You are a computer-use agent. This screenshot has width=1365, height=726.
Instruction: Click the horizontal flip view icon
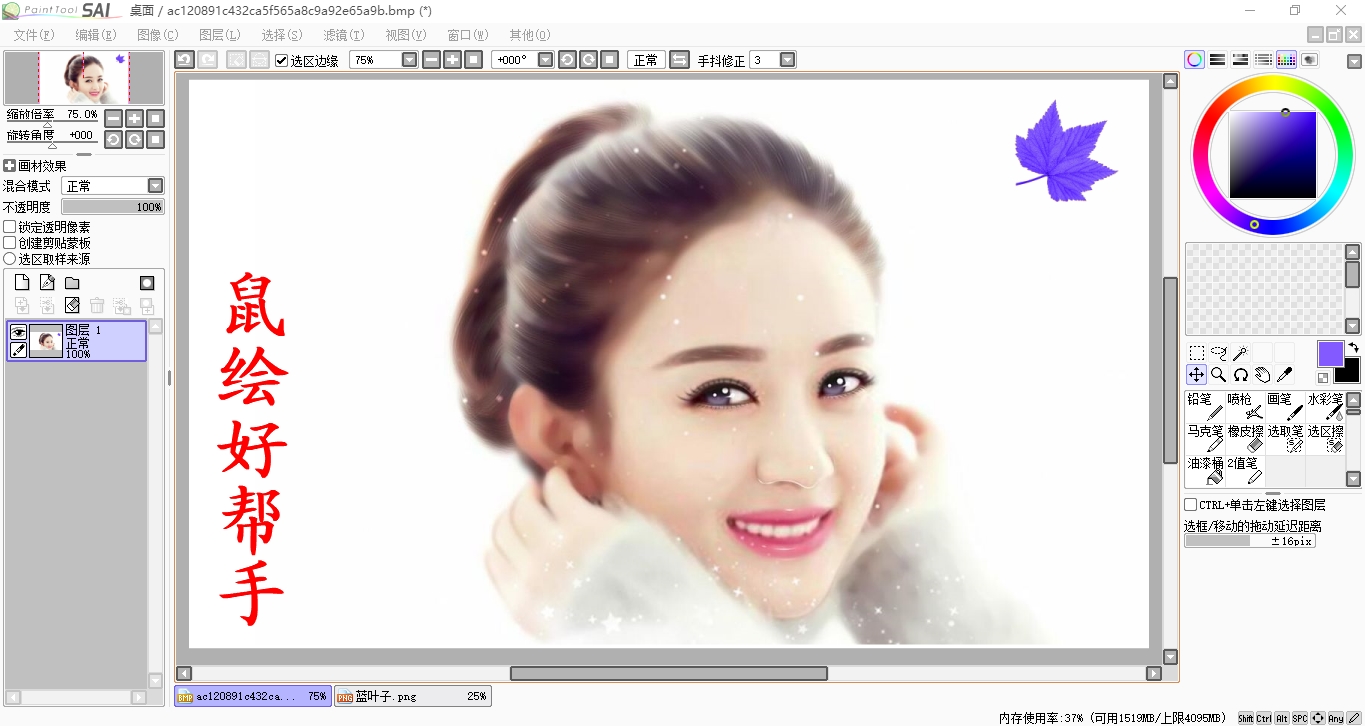click(679, 60)
